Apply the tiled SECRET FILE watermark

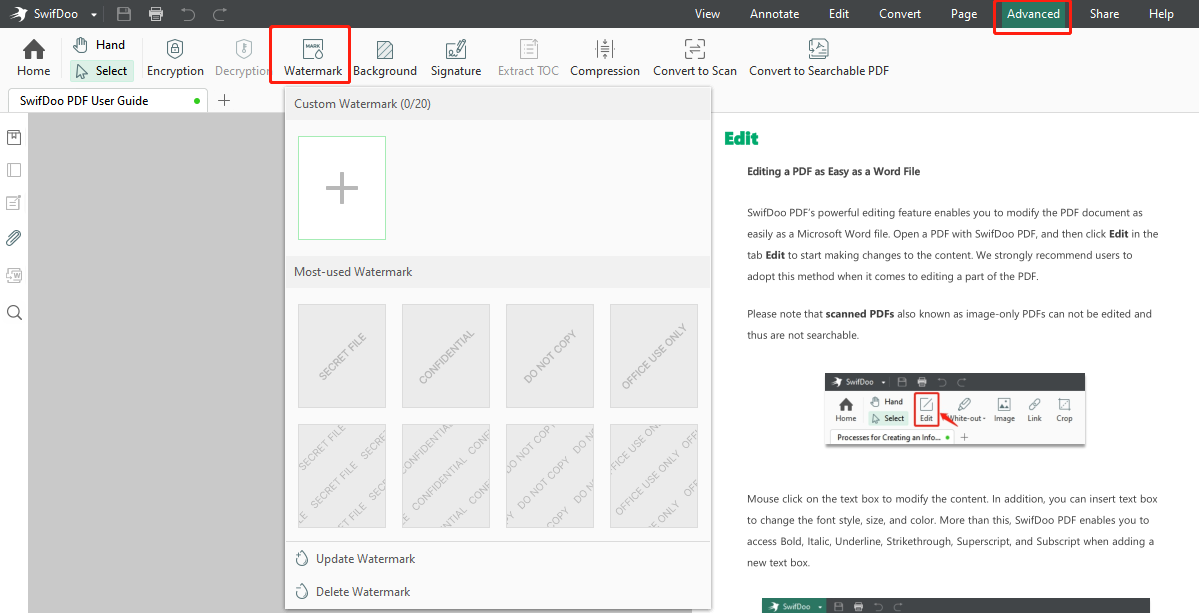(342, 476)
